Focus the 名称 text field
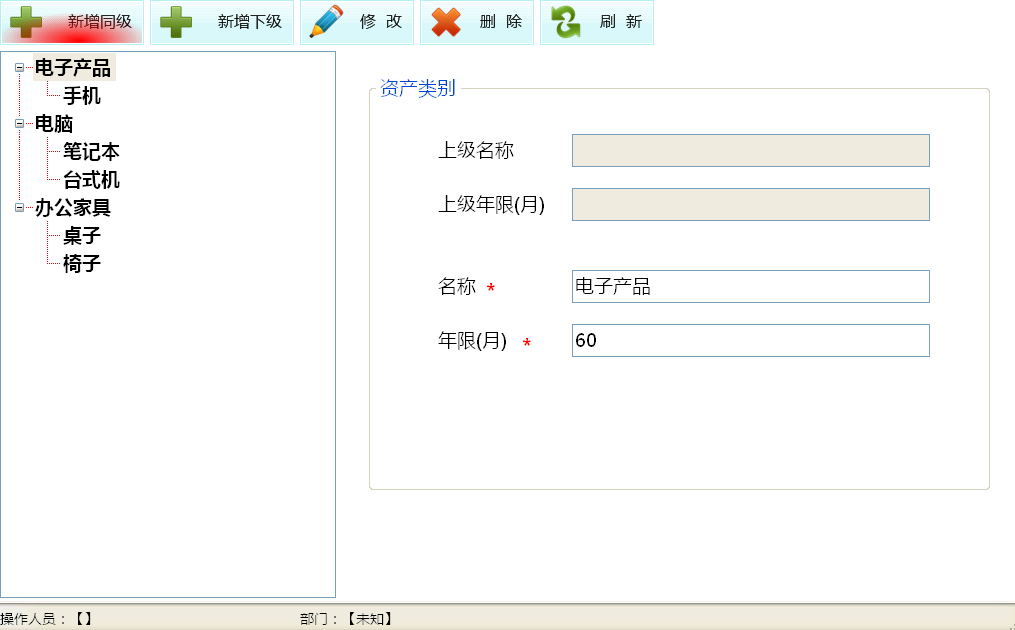1015x630 pixels. [x=750, y=286]
